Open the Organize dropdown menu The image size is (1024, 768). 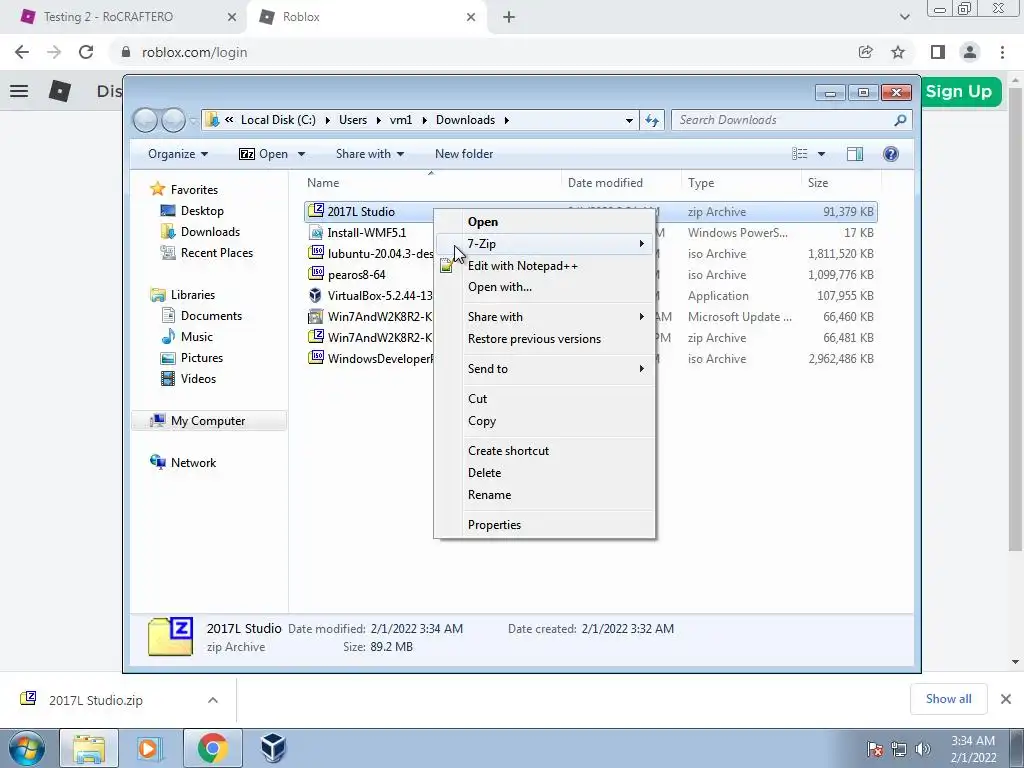click(178, 154)
